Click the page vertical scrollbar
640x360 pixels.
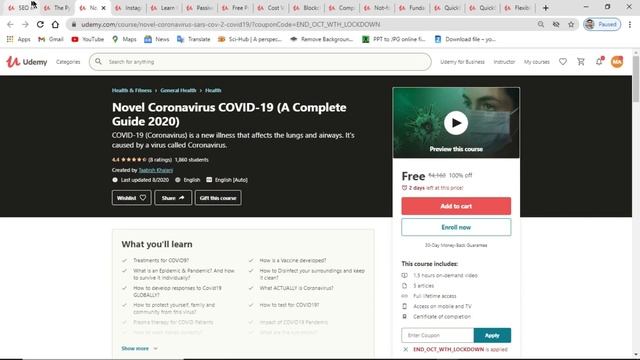[x=636, y=79]
